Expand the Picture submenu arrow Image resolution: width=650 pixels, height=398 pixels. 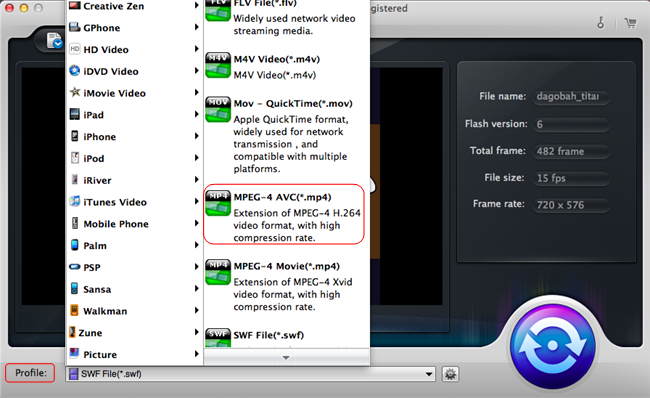pyautogui.click(x=196, y=354)
